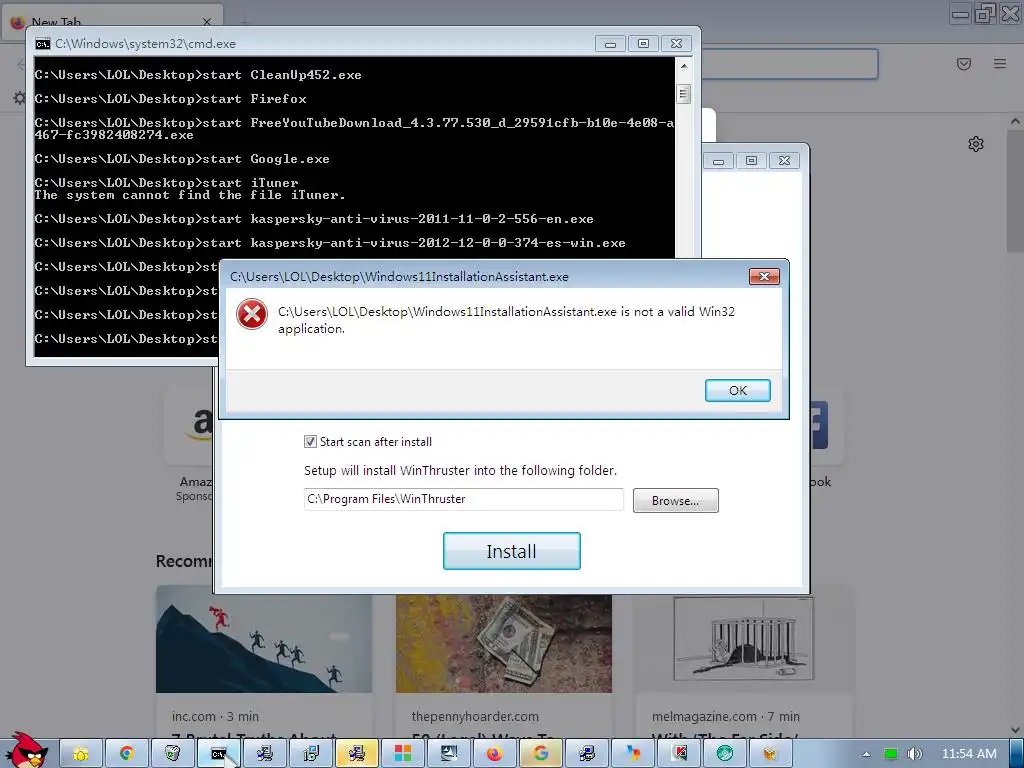Open the monitor-picture taskbar icon

(449, 754)
